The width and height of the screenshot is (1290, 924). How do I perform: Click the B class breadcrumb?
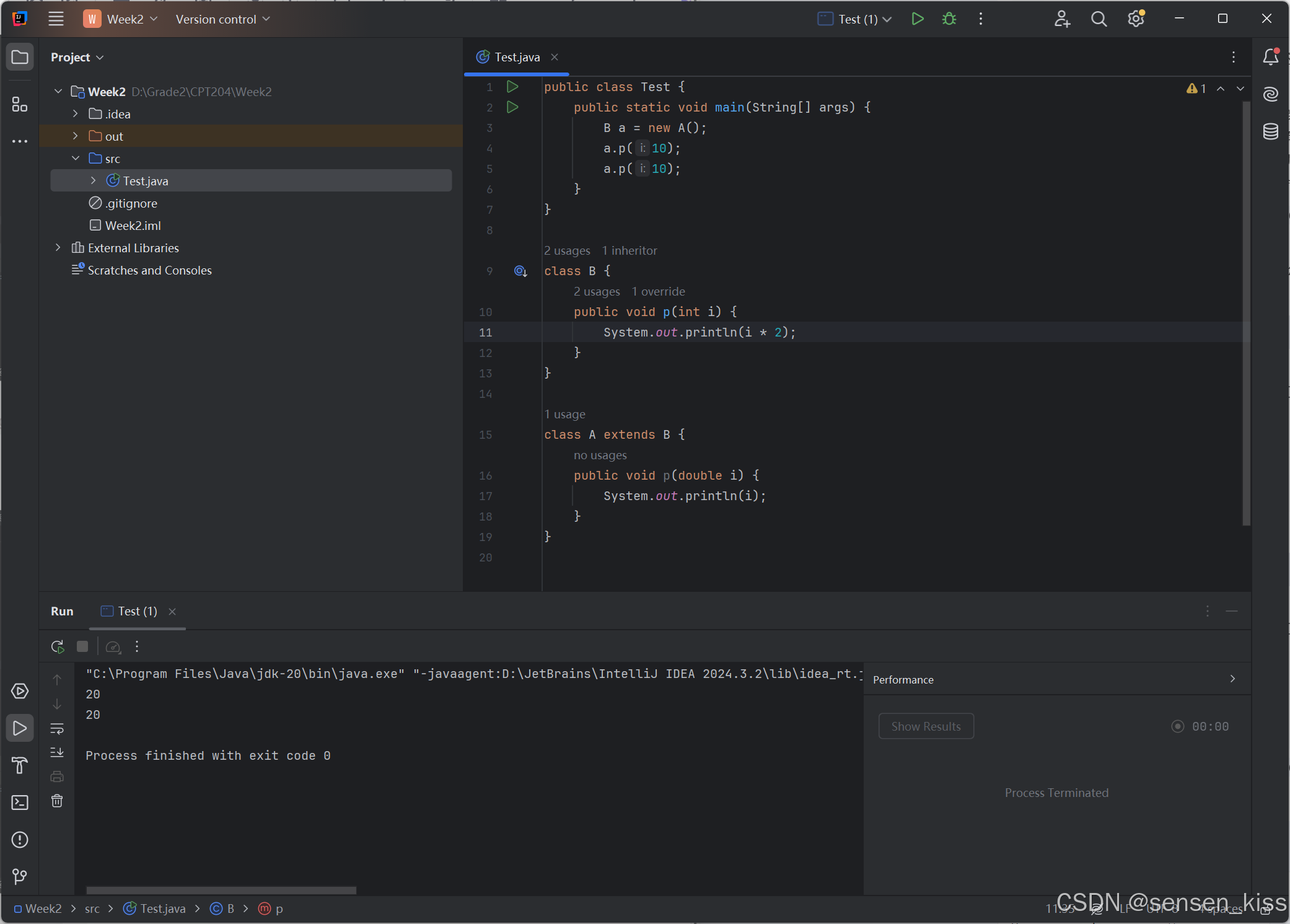coord(222,909)
